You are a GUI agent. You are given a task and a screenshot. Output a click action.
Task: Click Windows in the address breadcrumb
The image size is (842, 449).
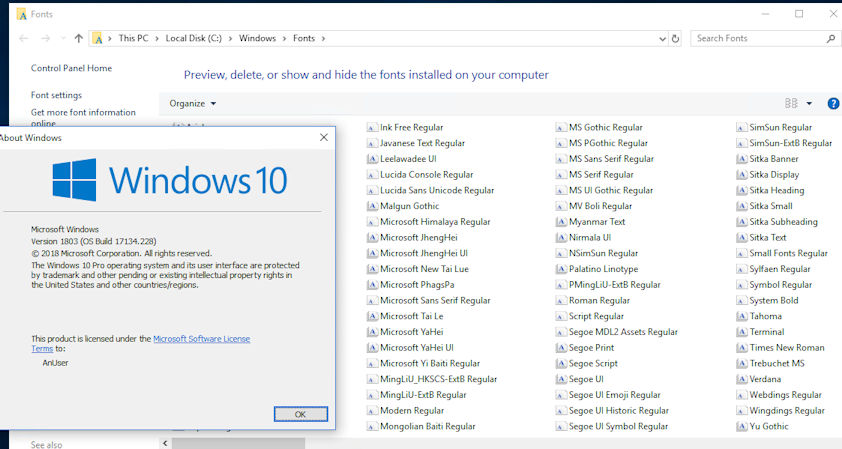pos(257,39)
